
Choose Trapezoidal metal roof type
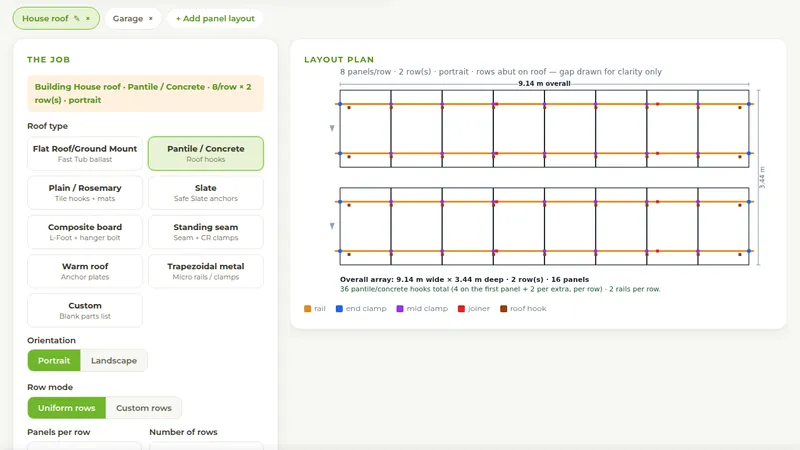click(206, 271)
